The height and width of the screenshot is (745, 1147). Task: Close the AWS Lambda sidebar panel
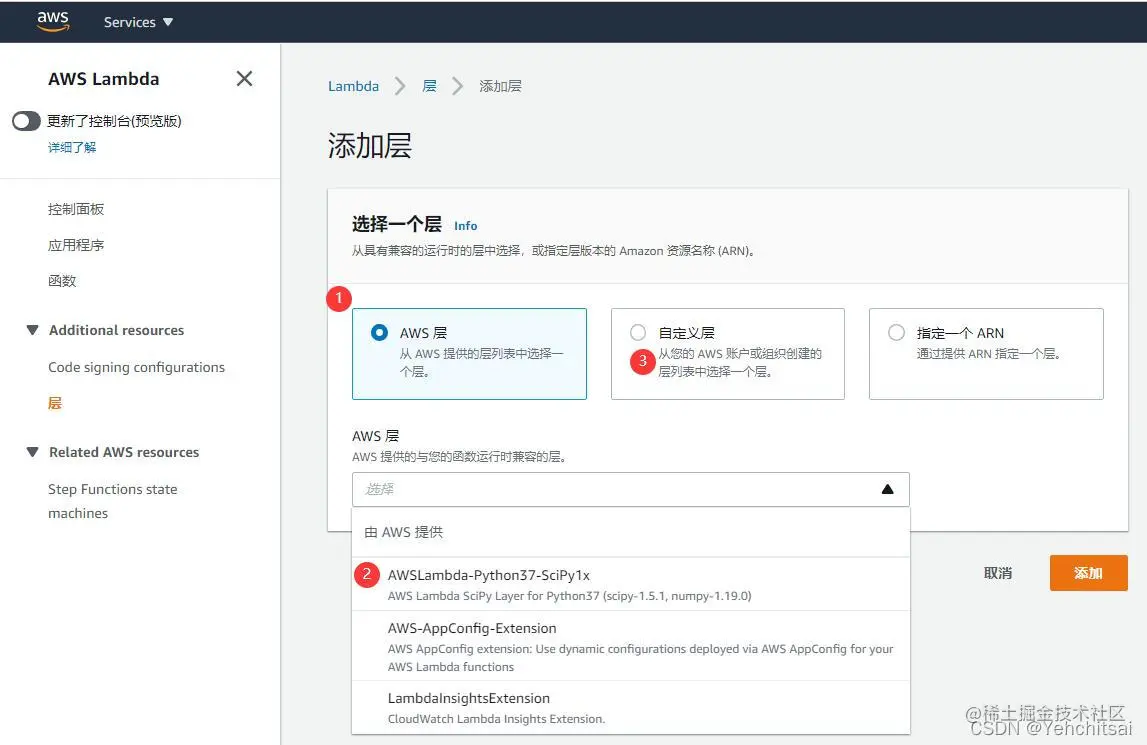[x=244, y=79]
